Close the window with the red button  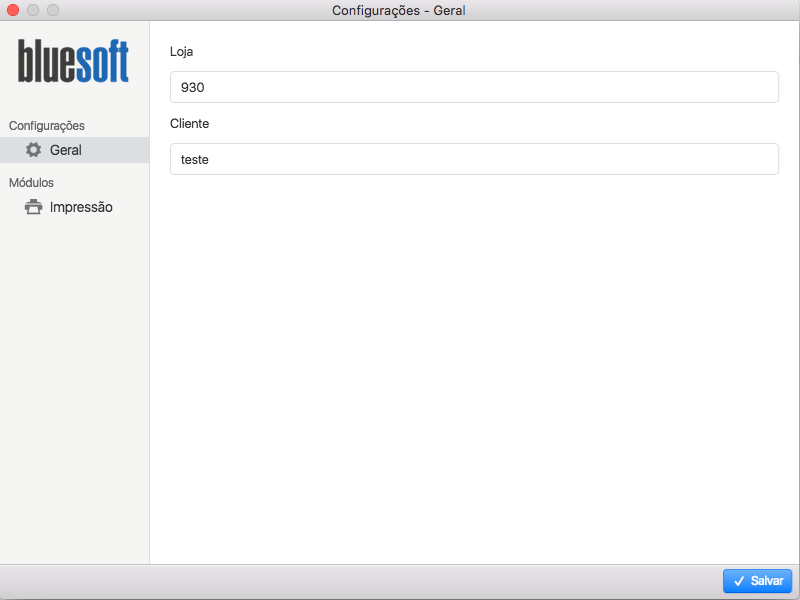click(x=13, y=10)
